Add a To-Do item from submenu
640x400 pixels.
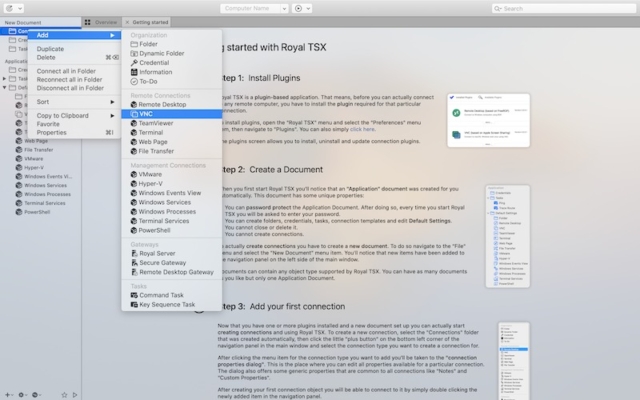coord(171,82)
